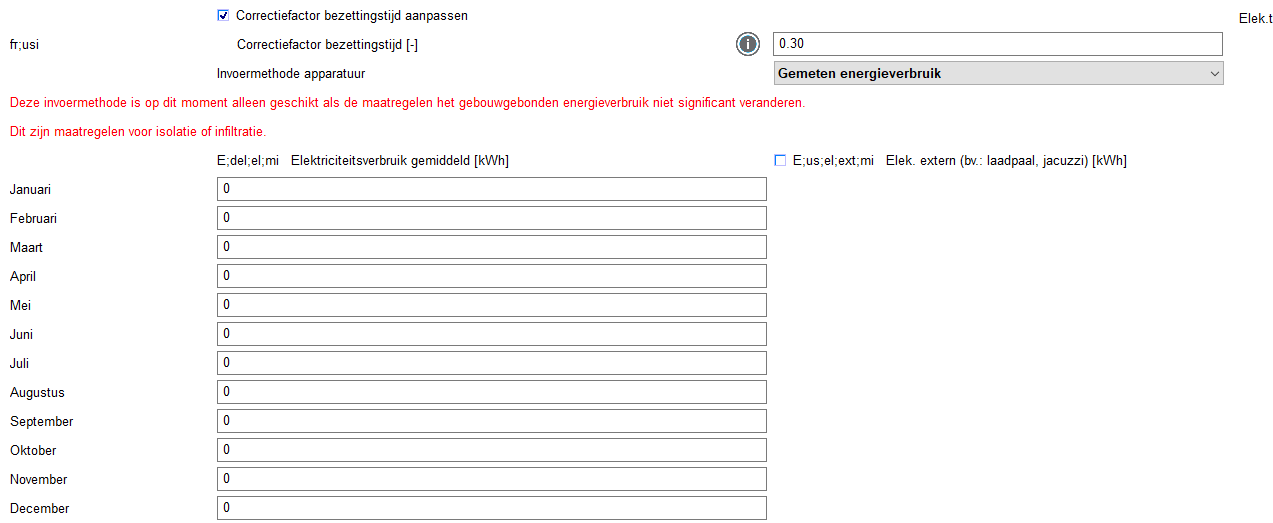The image size is (1273, 523).
Task: Click the Elektriciteitsverbruik gemiddeld column header
Action: point(399,160)
